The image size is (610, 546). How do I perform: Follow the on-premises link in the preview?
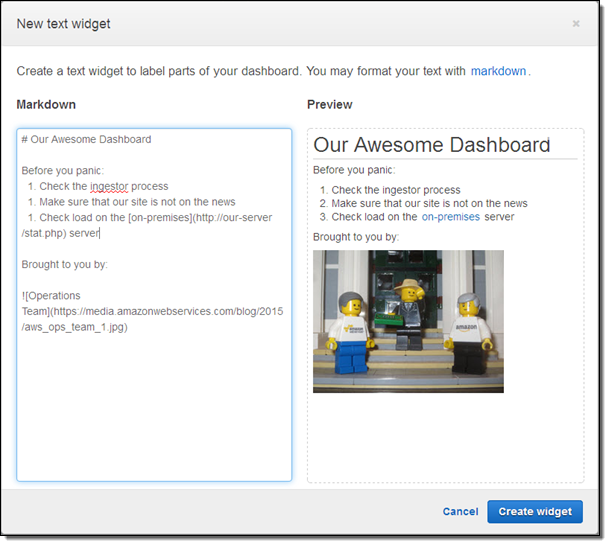(450, 217)
